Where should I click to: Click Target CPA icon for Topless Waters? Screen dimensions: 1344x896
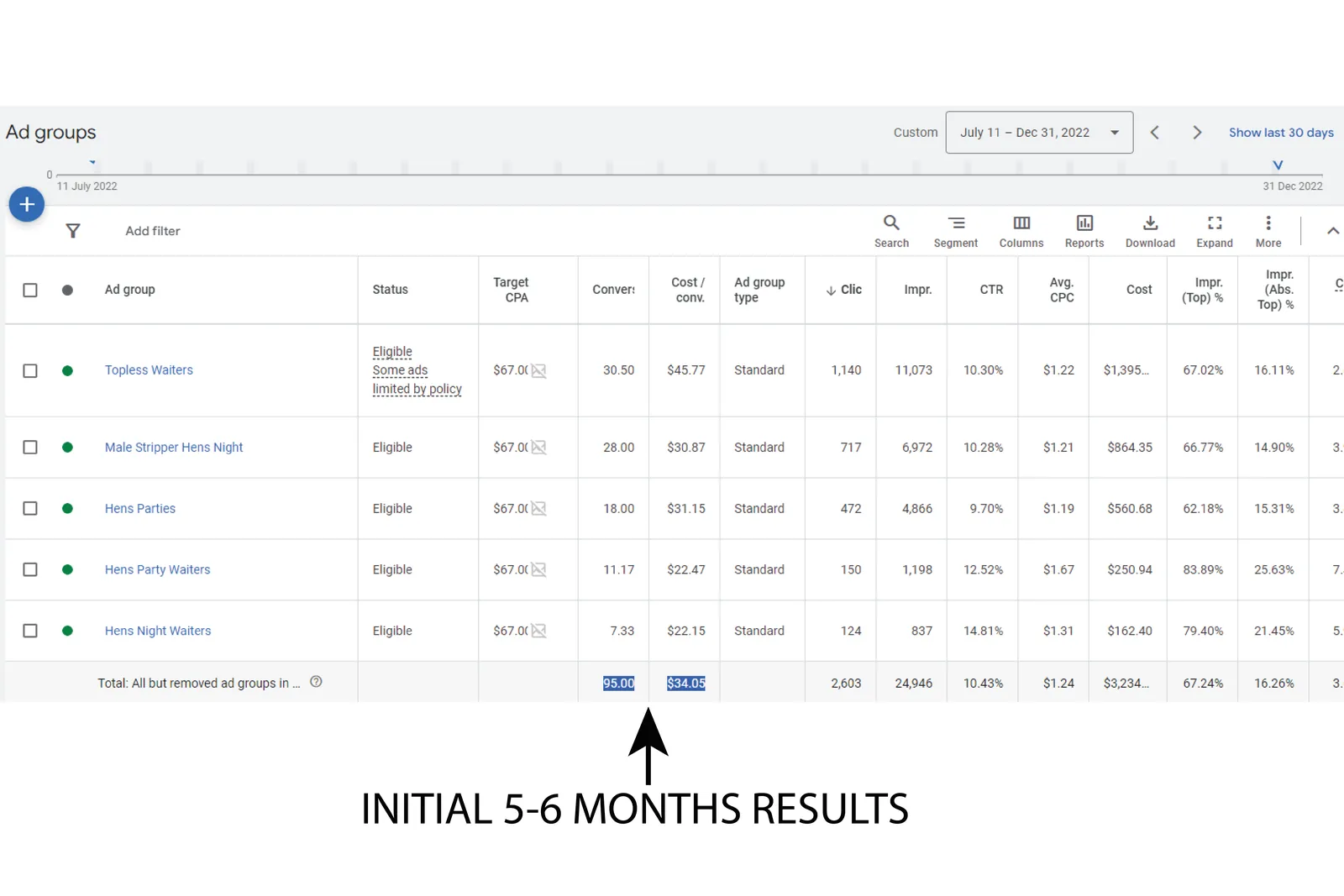(538, 371)
